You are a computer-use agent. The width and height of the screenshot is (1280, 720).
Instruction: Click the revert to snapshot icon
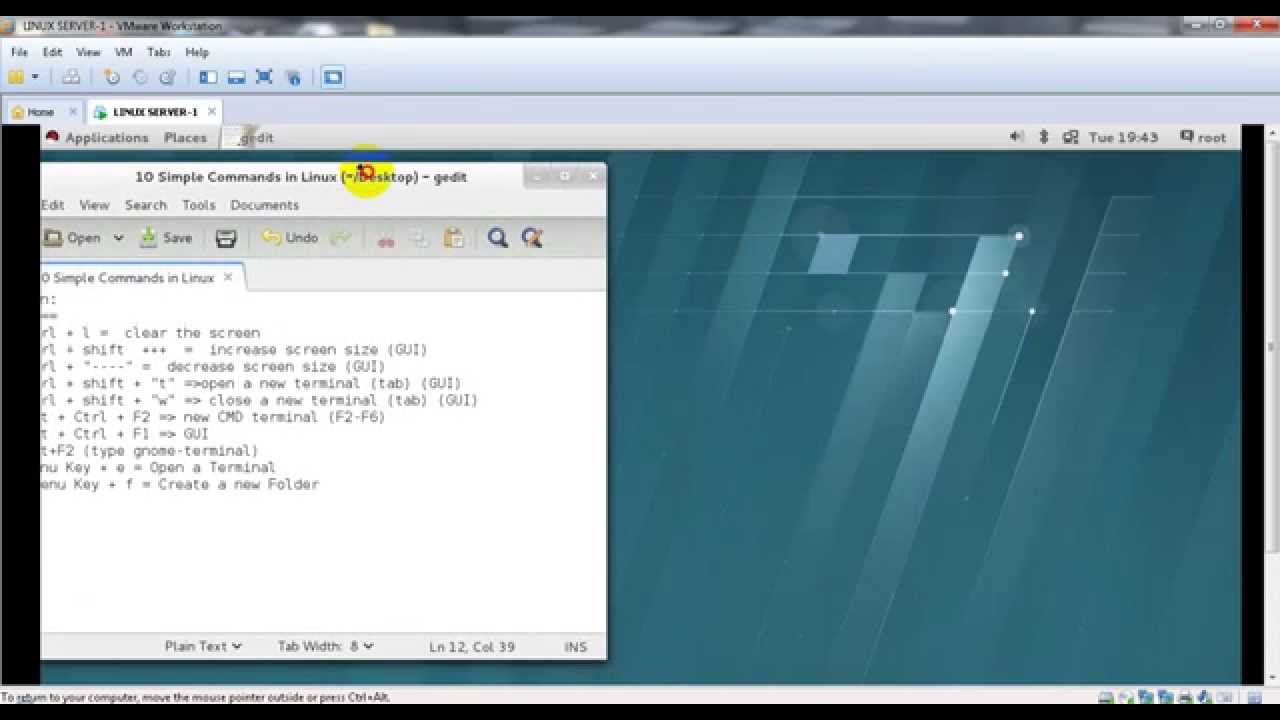pyautogui.click(x=140, y=77)
